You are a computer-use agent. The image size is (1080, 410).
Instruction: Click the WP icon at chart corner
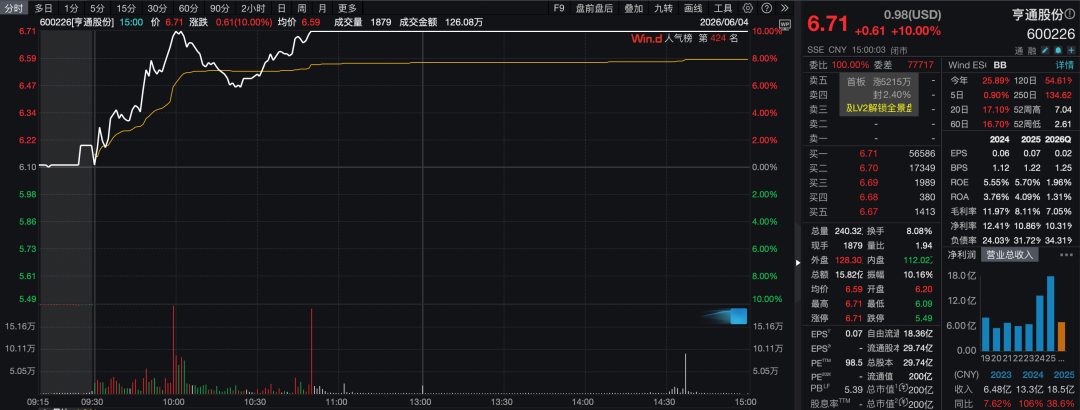pos(785,25)
